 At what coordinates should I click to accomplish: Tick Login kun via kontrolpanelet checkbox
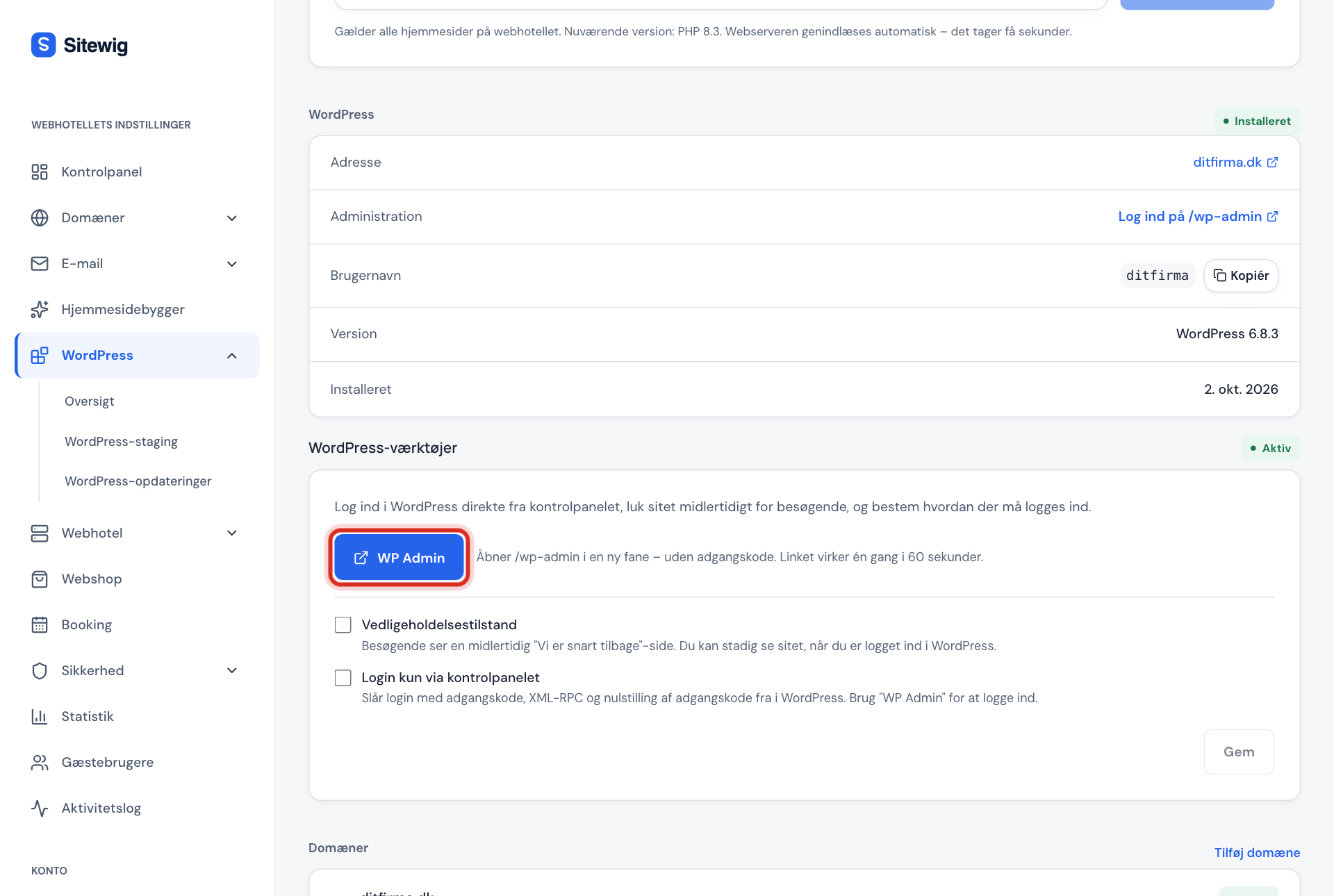[x=343, y=677]
